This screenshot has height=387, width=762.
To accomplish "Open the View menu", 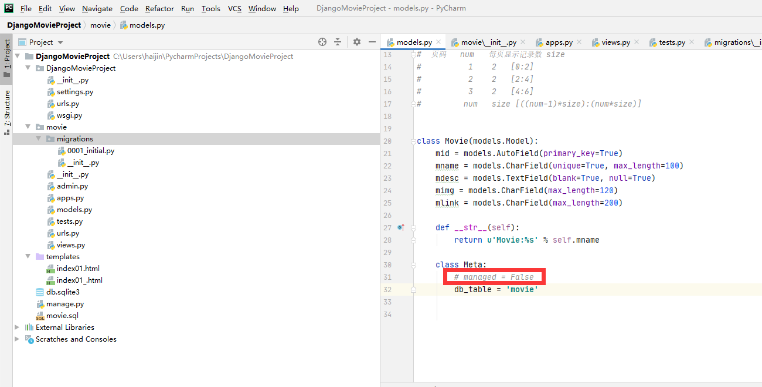I will point(67,9).
